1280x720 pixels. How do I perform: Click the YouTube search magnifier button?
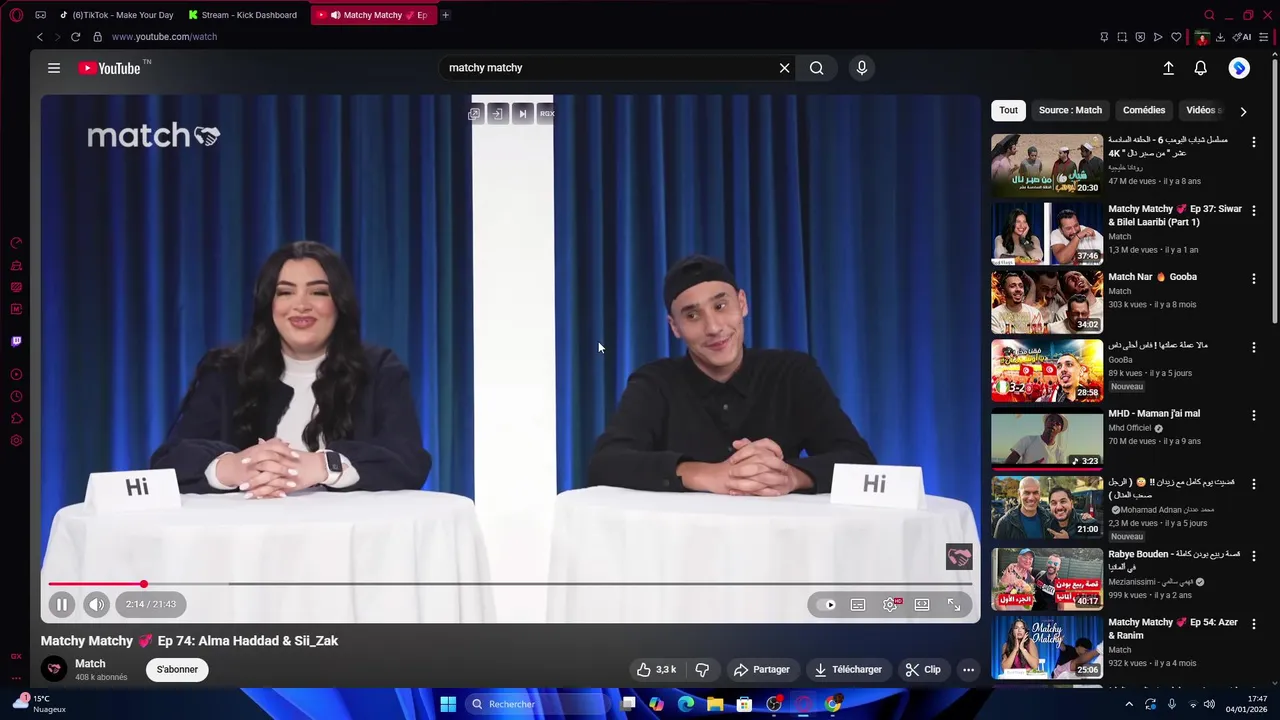[x=817, y=68]
